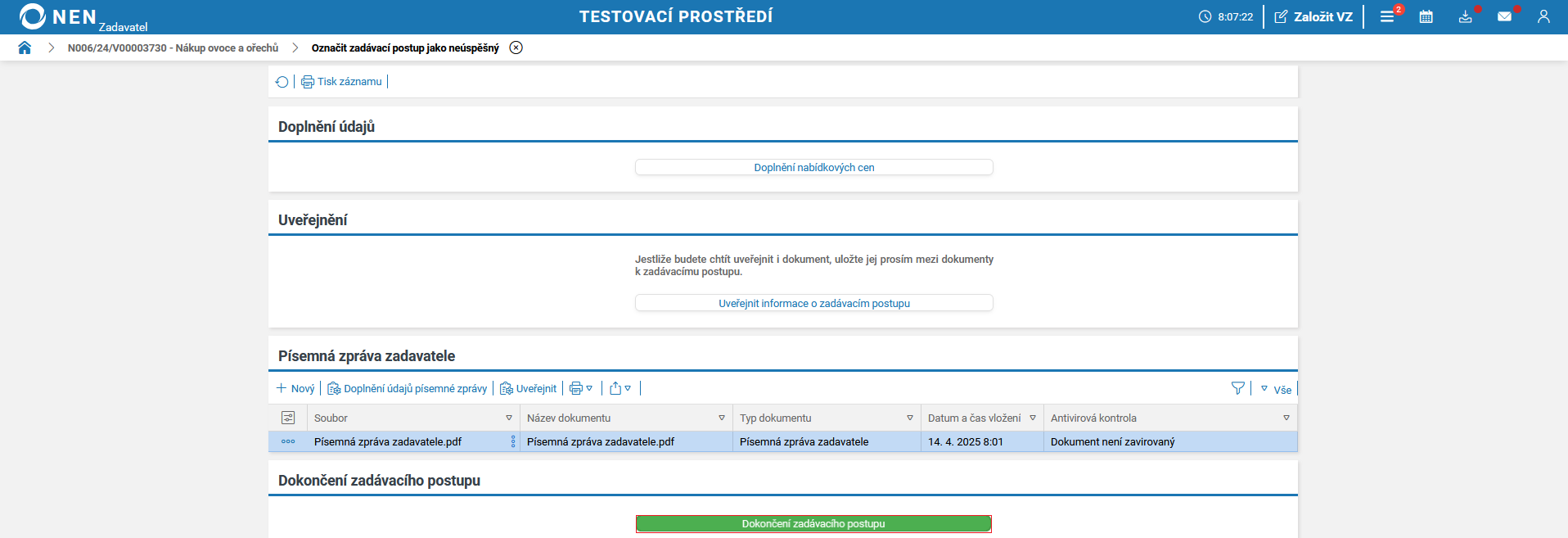Open the table column settings icon
The image size is (1568, 538).
pos(288,418)
